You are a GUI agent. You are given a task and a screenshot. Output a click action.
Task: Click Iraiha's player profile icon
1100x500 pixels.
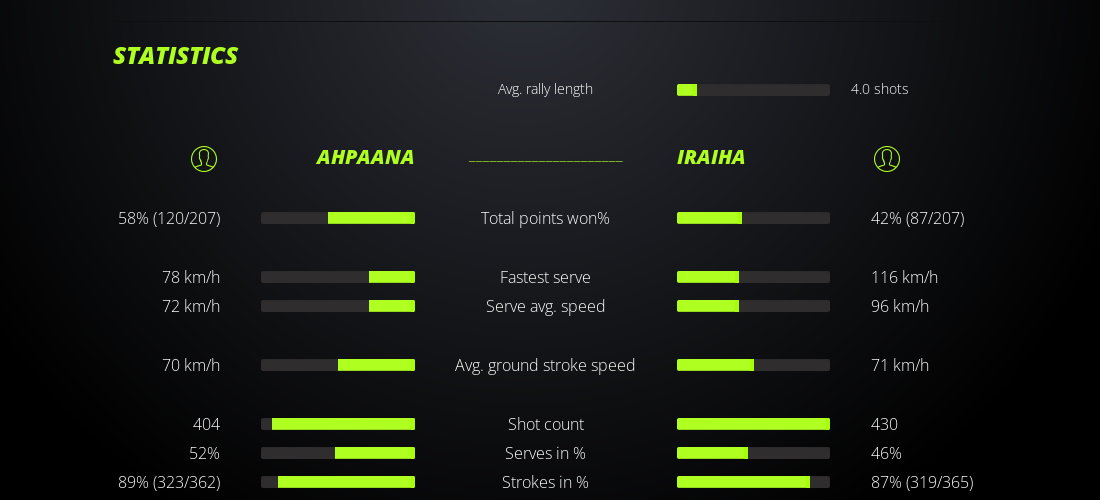click(887, 159)
